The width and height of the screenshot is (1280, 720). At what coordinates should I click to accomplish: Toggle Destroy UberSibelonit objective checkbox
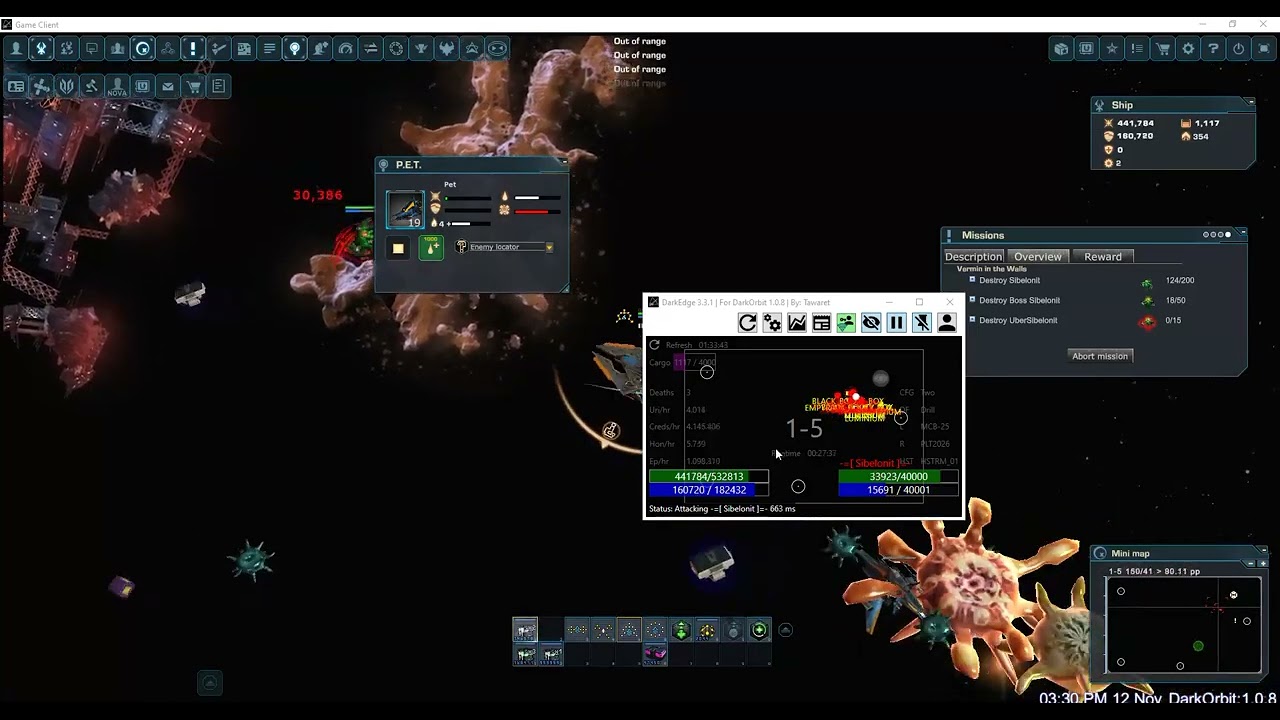coord(972,320)
